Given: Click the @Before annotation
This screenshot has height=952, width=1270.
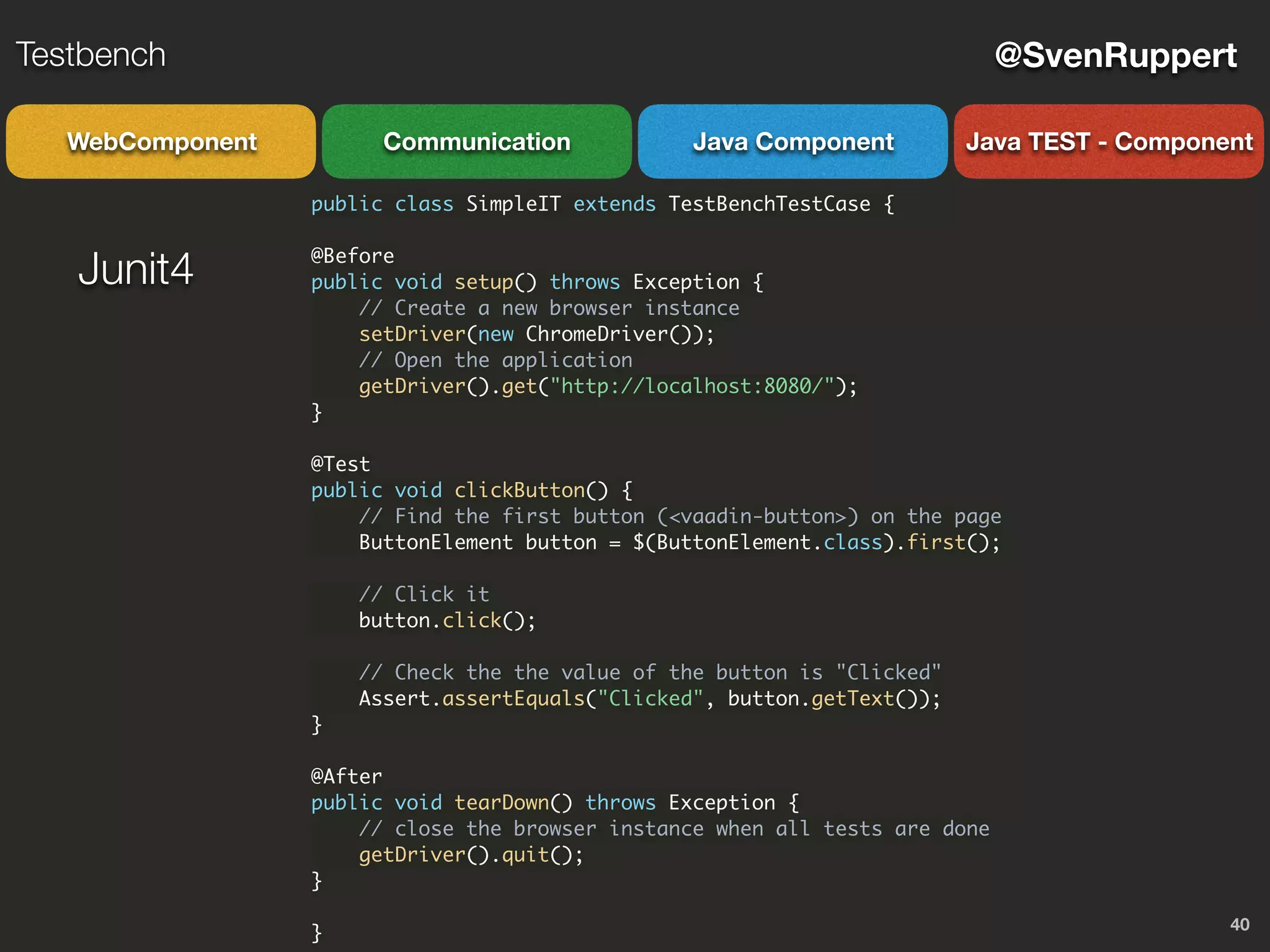Looking at the screenshot, I should pyautogui.click(x=352, y=255).
